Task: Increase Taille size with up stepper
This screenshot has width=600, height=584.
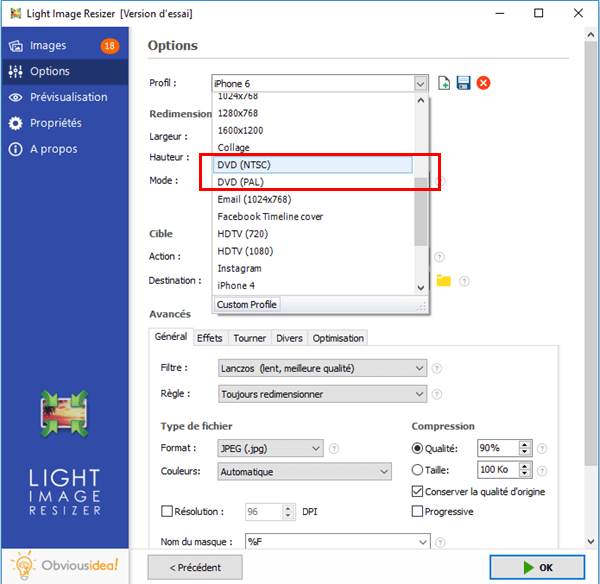Action: point(525,466)
